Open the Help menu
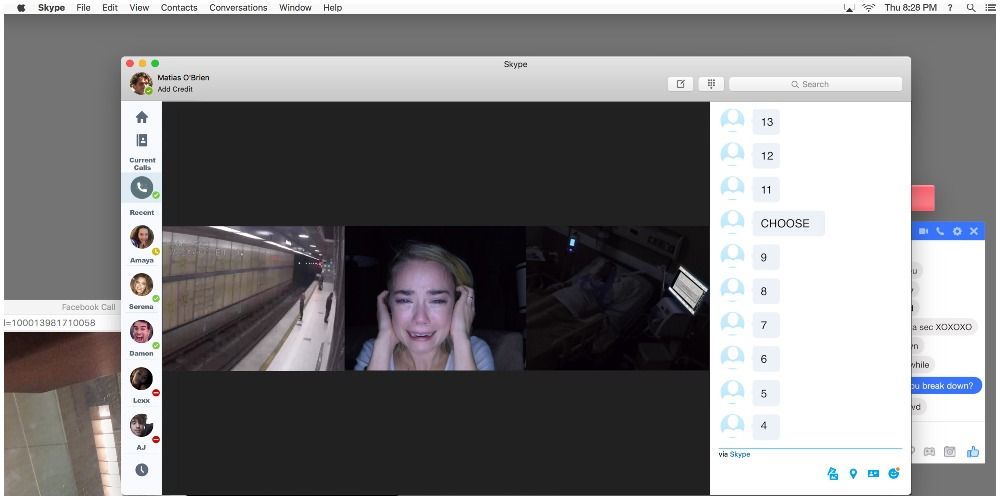Image resolution: width=1000 pixels, height=500 pixels. click(332, 8)
